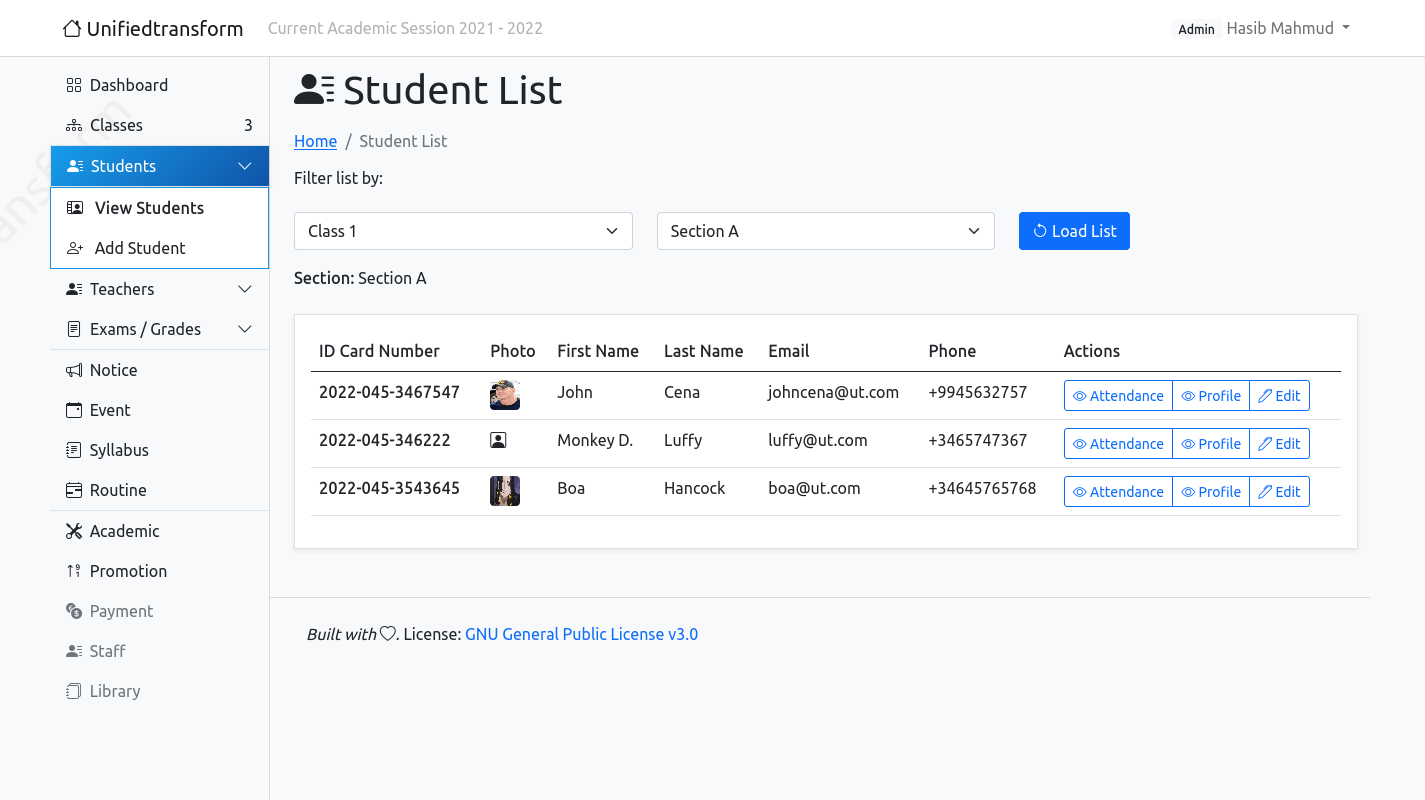Click the Syllabus journal icon

click(74, 450)
